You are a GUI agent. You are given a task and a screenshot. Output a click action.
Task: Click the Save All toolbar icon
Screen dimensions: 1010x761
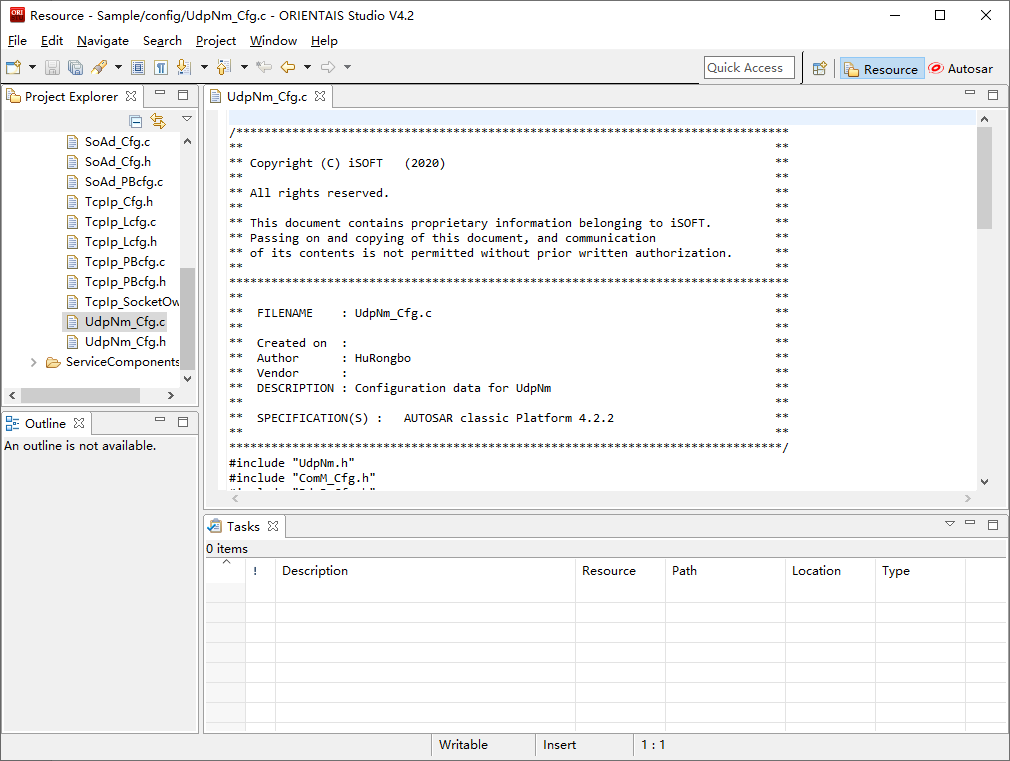point(75,68)
